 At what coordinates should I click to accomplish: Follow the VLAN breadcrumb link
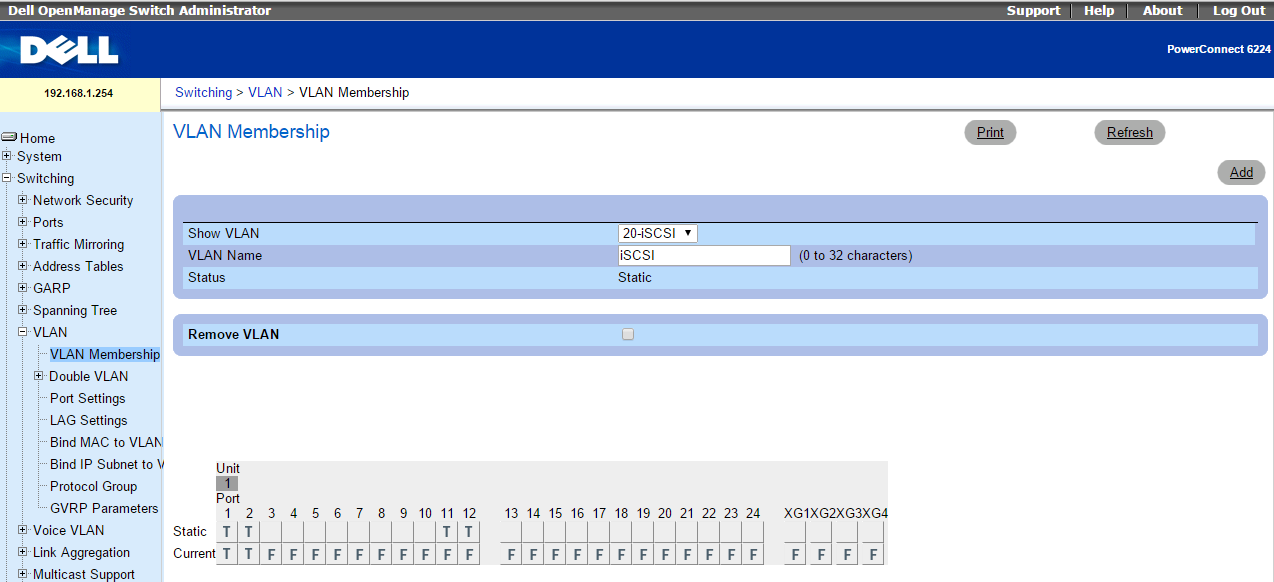[265, 92]
